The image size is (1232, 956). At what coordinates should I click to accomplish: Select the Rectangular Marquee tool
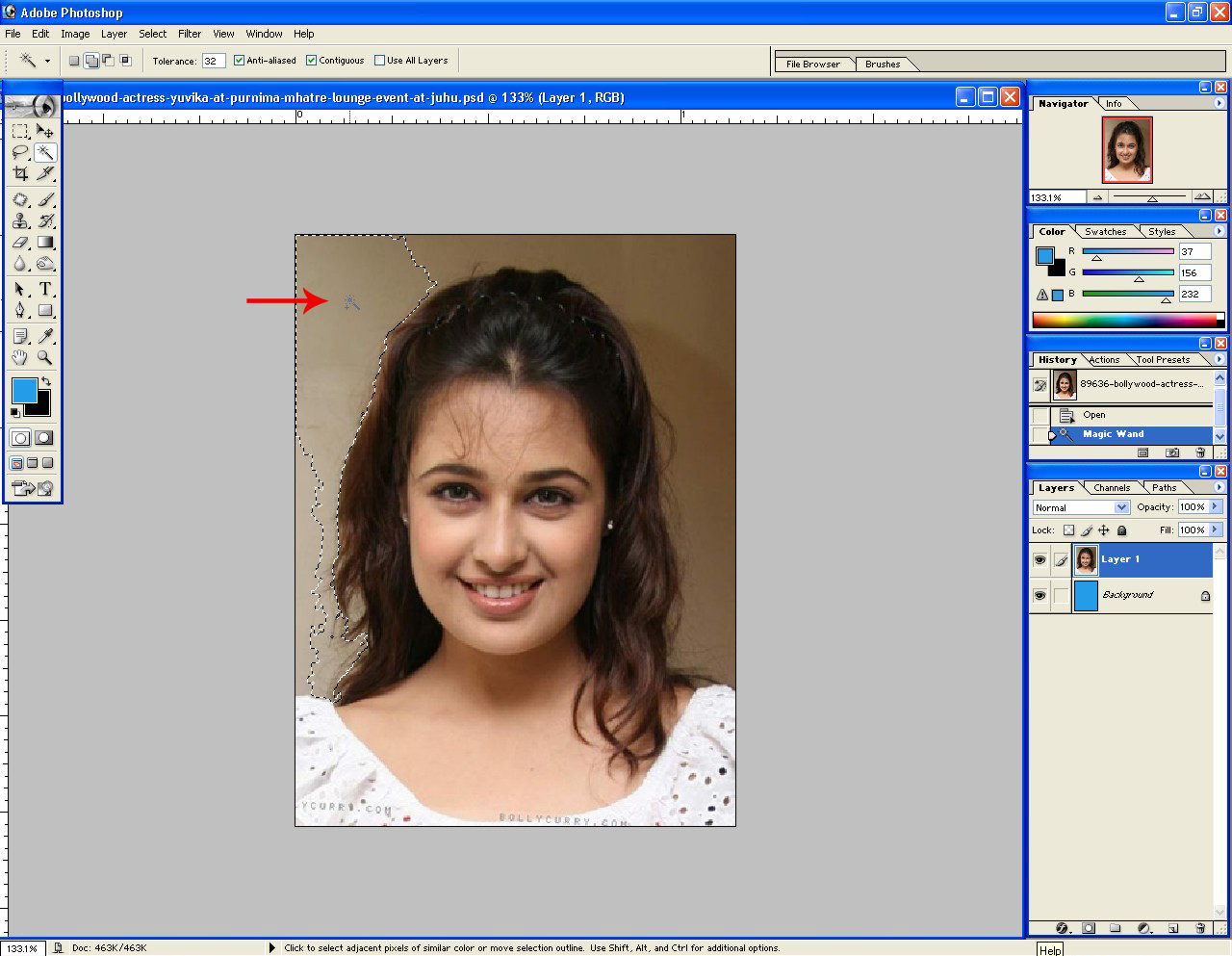(20, 131)
